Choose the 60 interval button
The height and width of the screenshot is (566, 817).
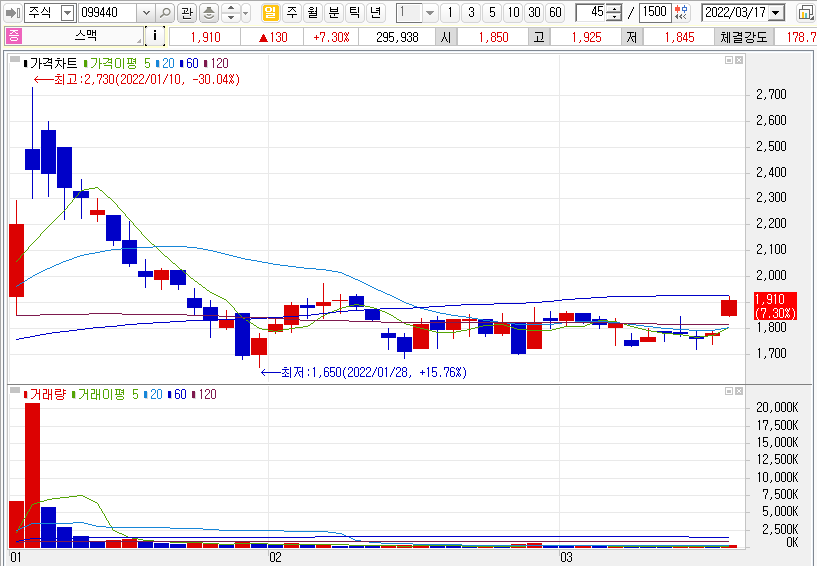click(x=555, y=13)
